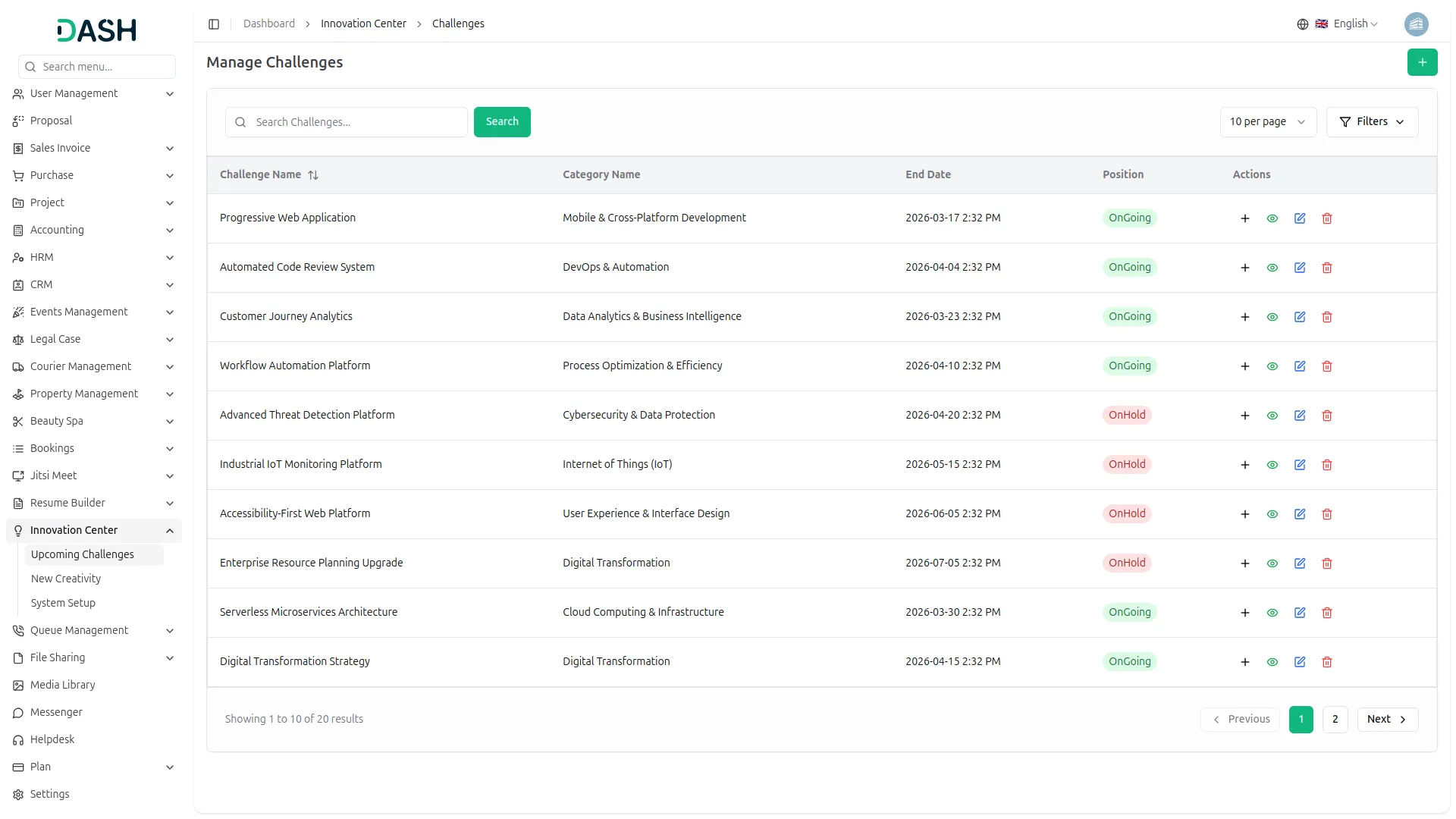
Task: Edit the Digital Transformation Strategy challenge
Action: click(x=1299, y=662)
